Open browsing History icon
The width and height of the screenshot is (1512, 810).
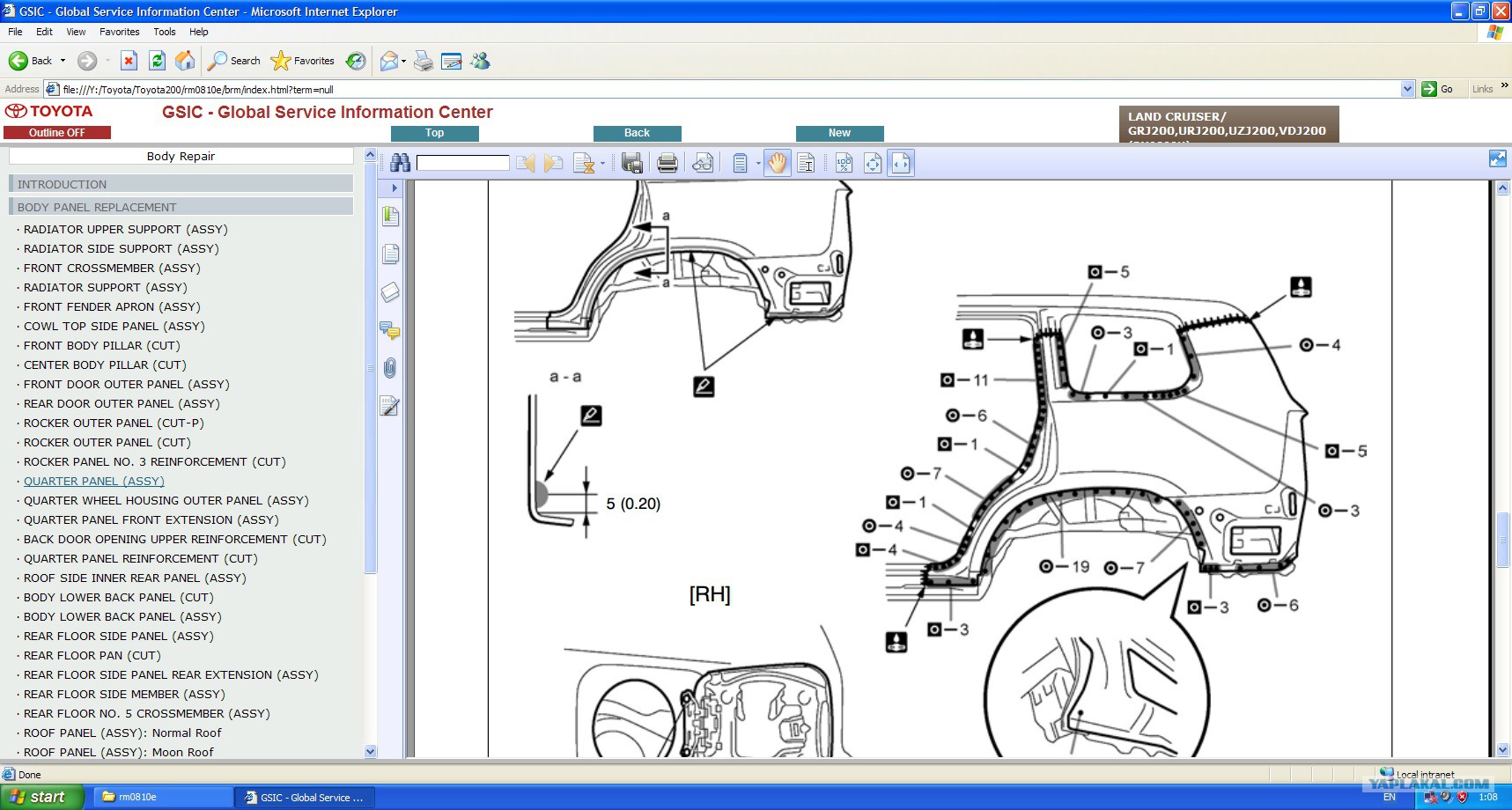coord(356,61)
